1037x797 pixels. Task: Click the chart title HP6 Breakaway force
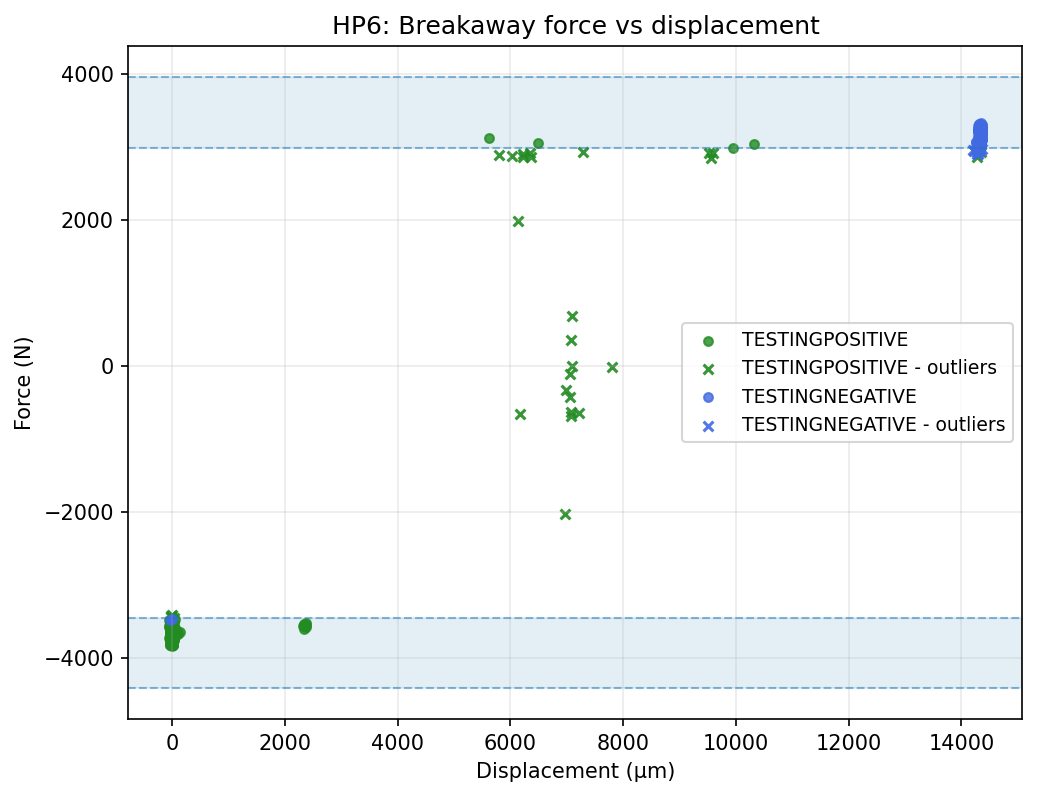click(575, 26)
